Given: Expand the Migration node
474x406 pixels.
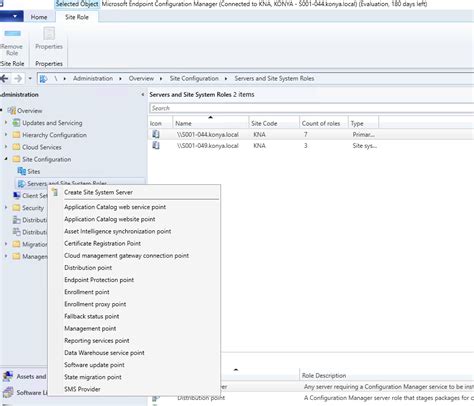Looking at the screenshot, I should [x=6, y=244].
